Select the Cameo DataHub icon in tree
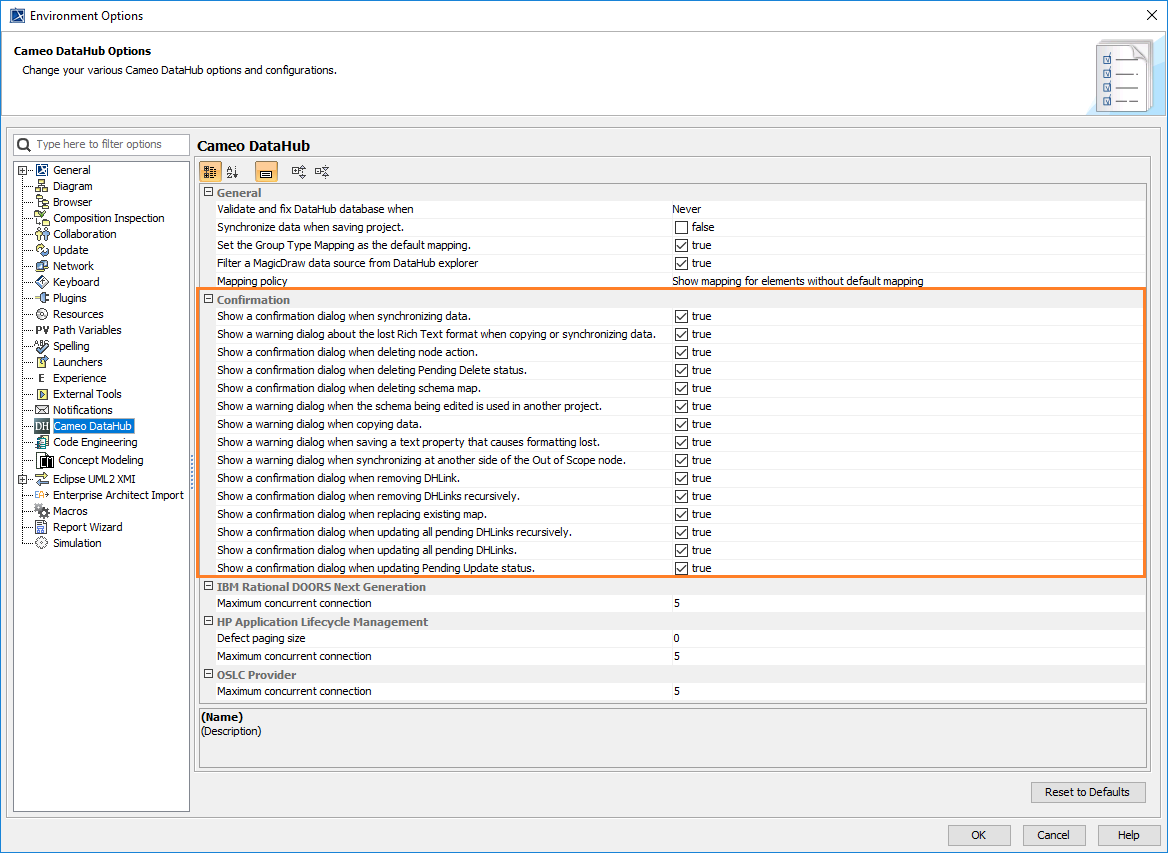 point(42,426)
